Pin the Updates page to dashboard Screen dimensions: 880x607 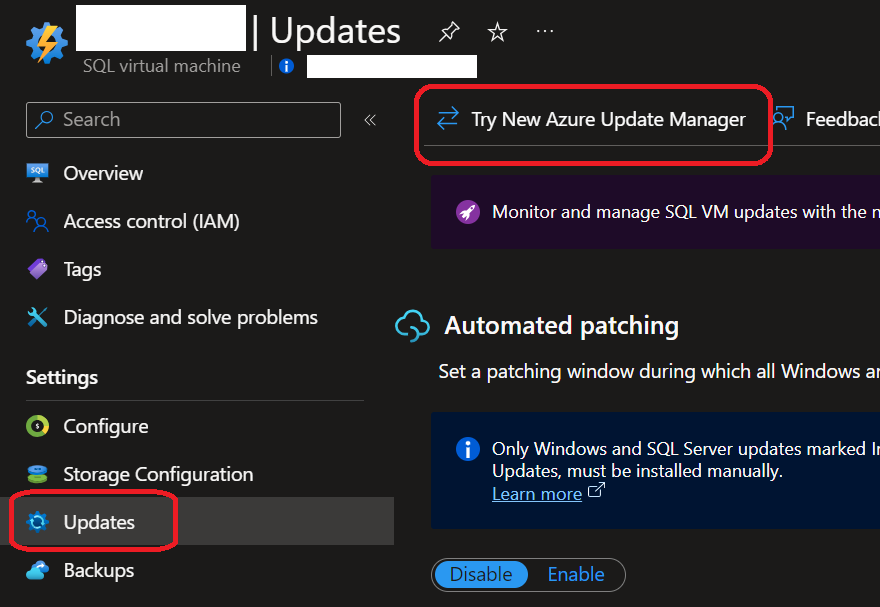tap(449, 32)
